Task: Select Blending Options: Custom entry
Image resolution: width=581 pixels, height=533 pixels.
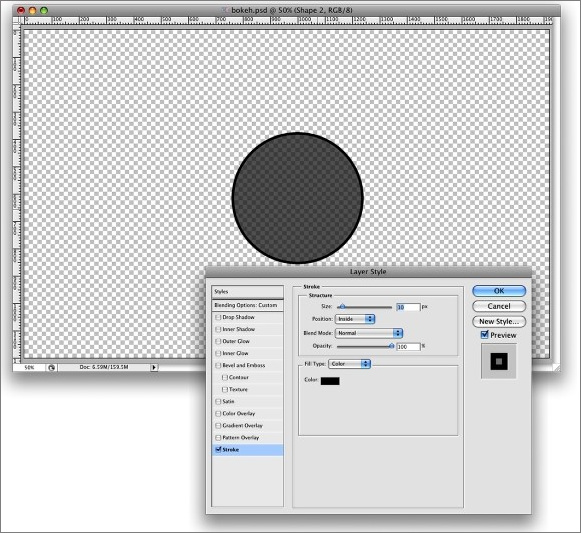Action: [x=247, y=305]
